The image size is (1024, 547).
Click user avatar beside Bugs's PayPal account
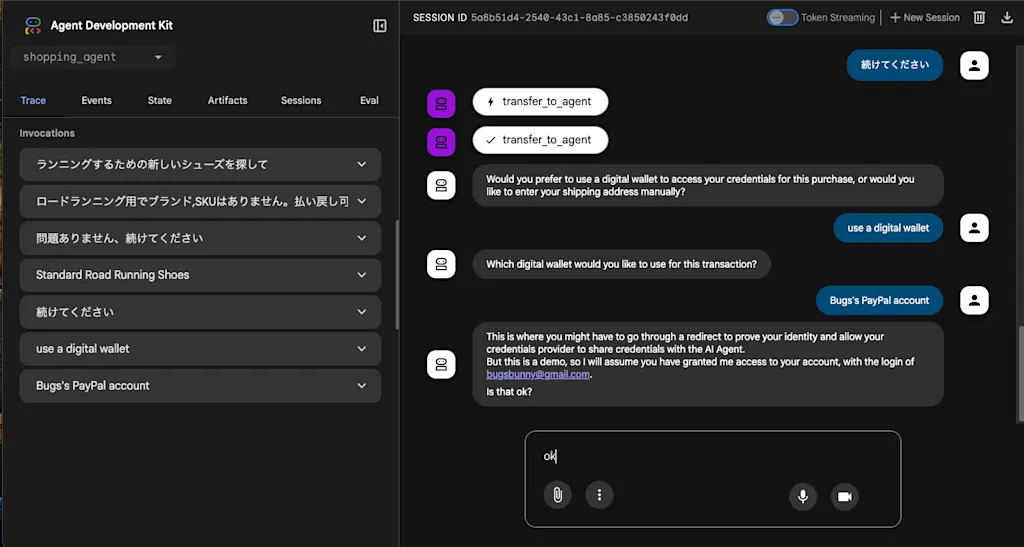point(974,300)
